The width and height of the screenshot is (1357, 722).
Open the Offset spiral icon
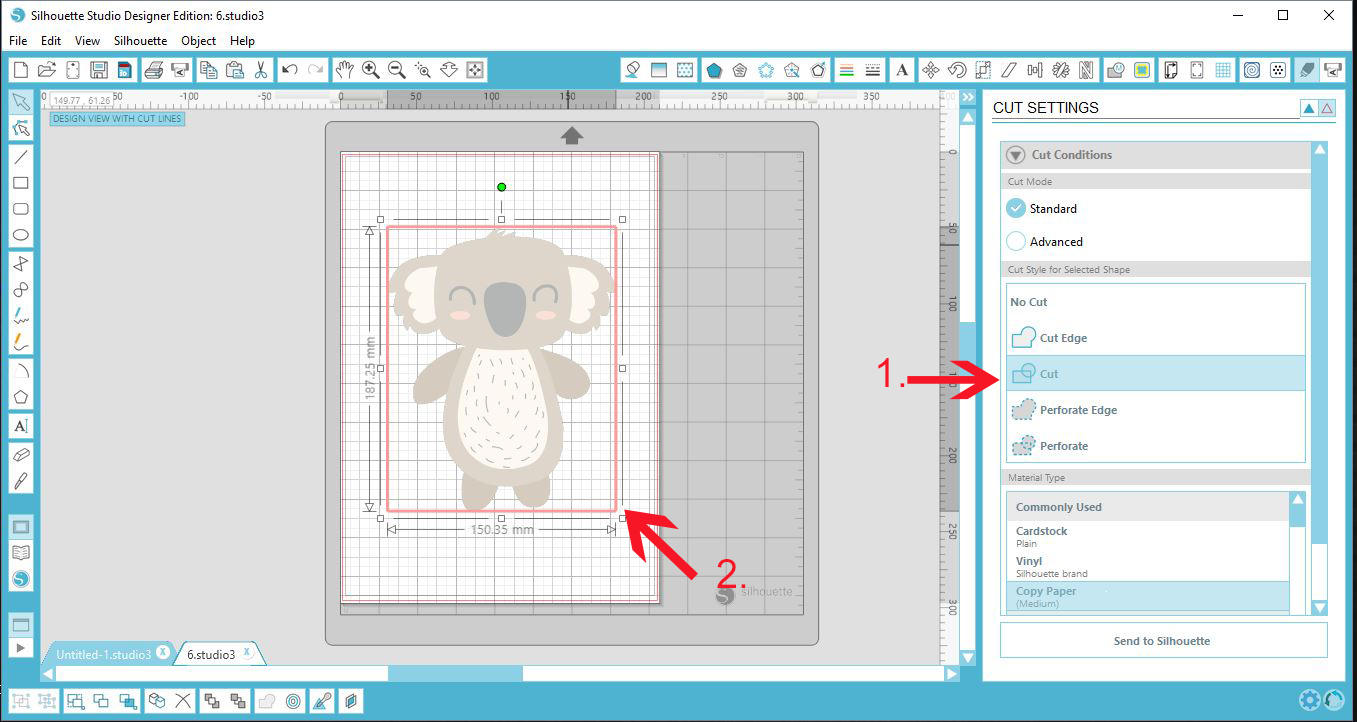(x=1251, y=70)
